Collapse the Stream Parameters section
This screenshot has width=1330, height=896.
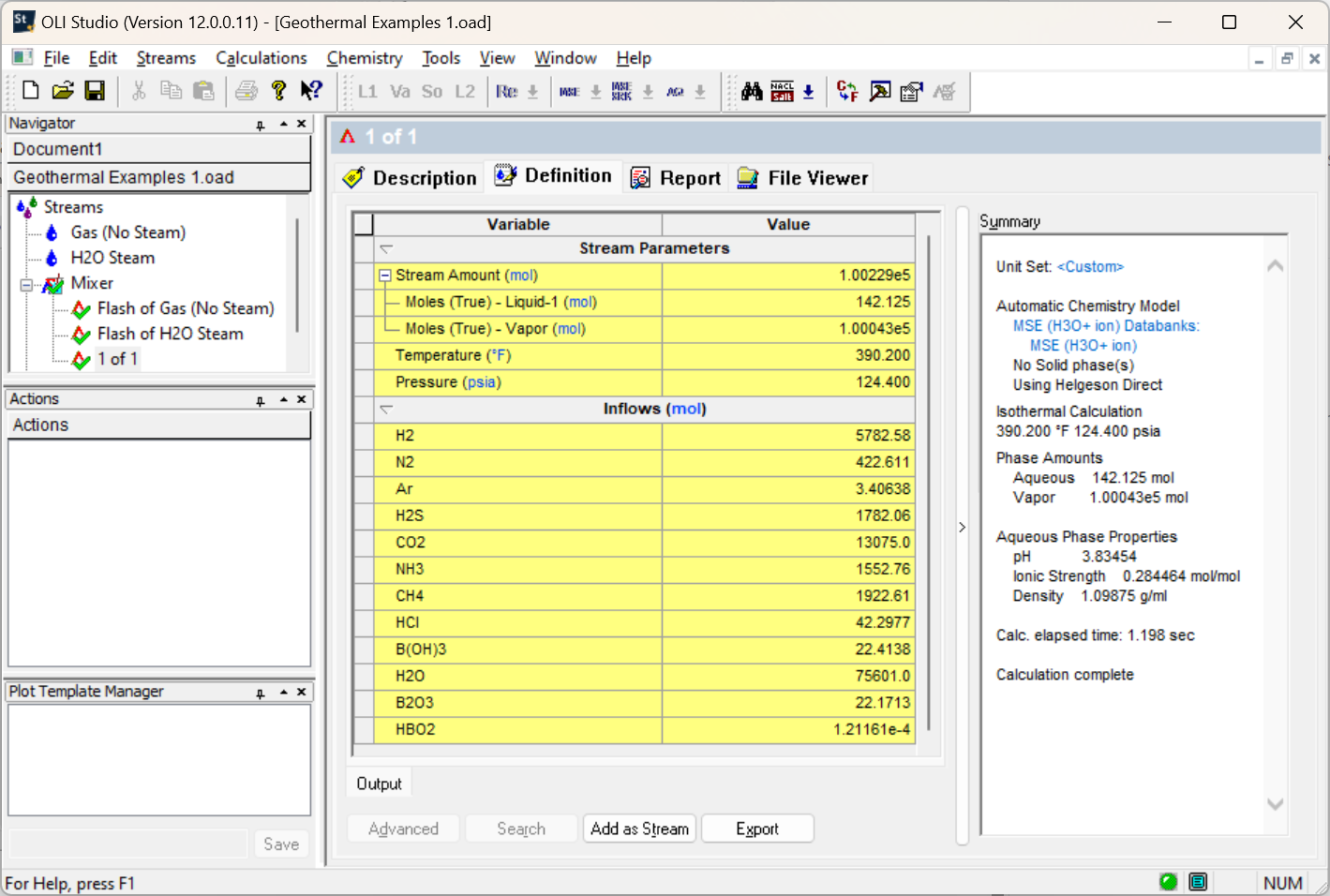pyautogui.click(x=386, y=248)
